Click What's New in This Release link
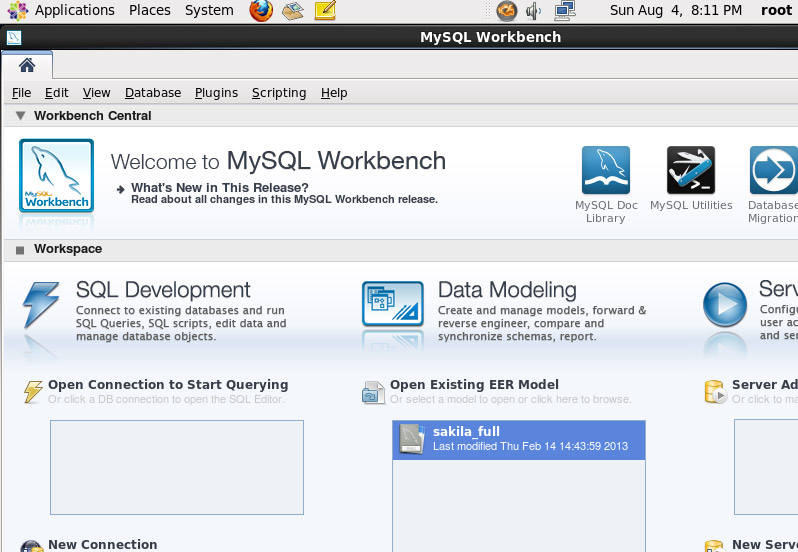 click(x=220, y=188)
